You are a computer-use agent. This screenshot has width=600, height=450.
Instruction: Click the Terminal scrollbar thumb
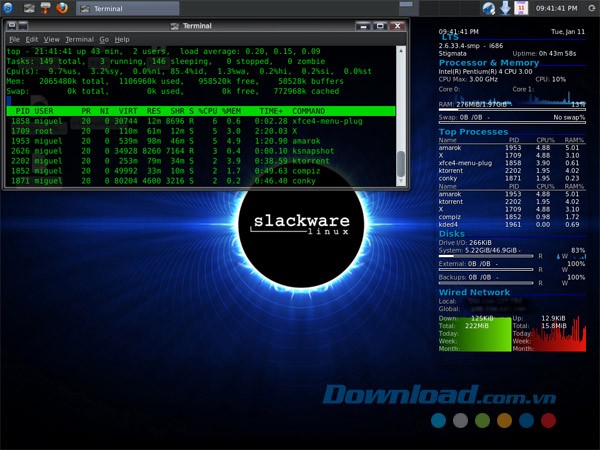(401, 164)
